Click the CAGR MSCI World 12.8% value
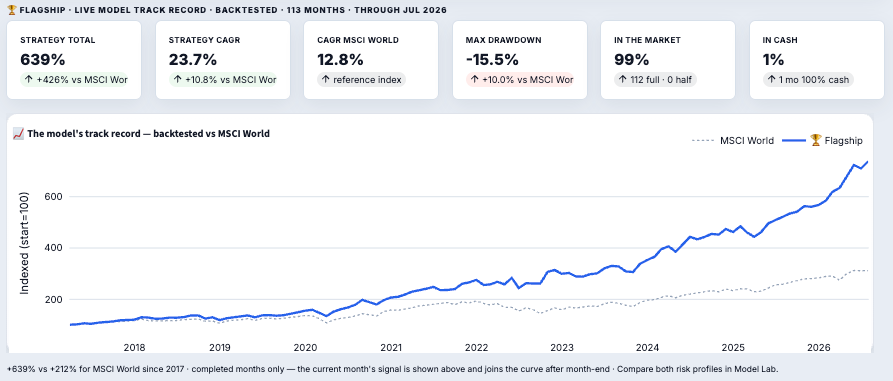 tap(340, 60)
